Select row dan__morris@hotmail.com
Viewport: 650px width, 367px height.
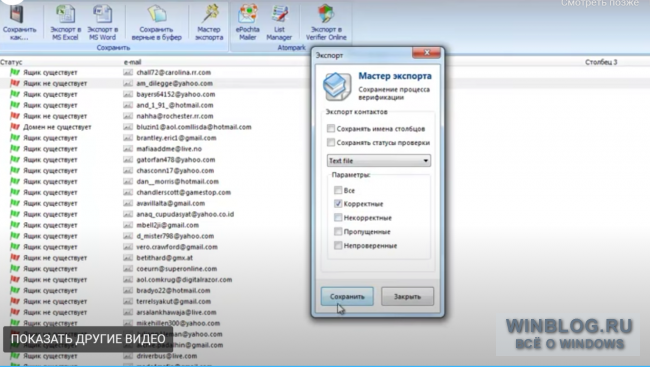pos(177,181)
